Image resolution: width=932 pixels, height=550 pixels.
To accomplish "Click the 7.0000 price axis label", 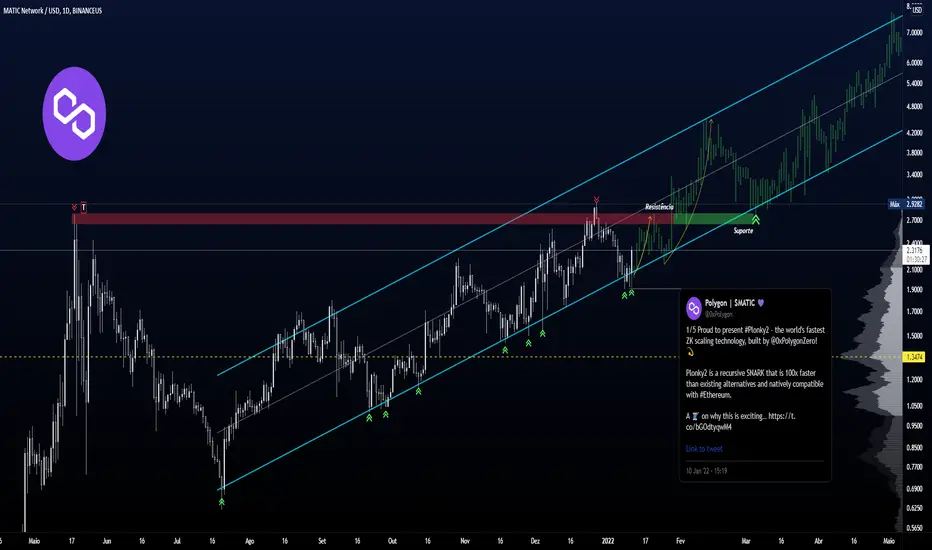I will pyautogui.click(x=914, y=33).
